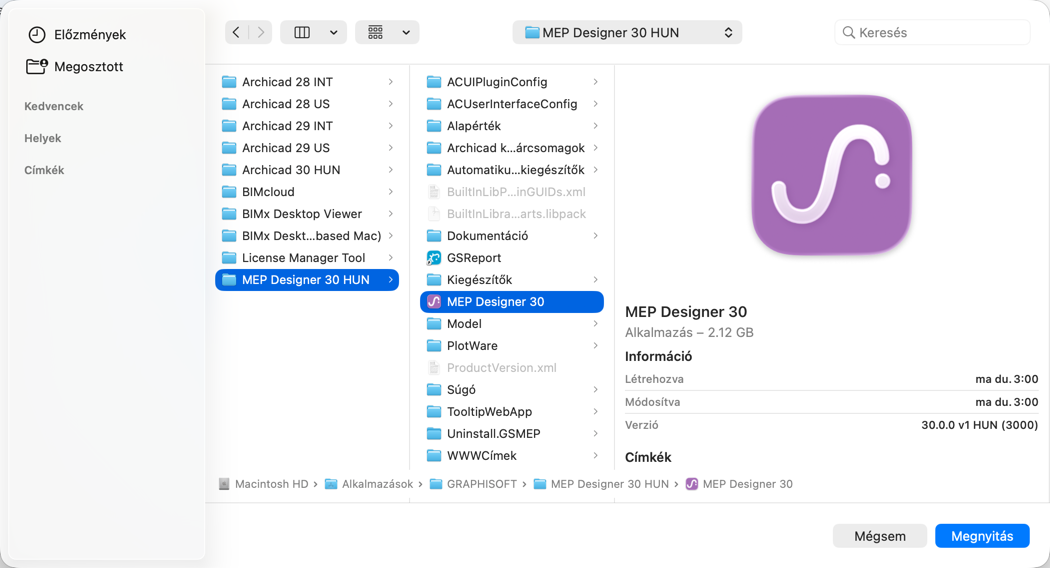This screenshot has height=568, width=1050.
Task: Click the Mégsem cancel button
Action: (880, 536)
